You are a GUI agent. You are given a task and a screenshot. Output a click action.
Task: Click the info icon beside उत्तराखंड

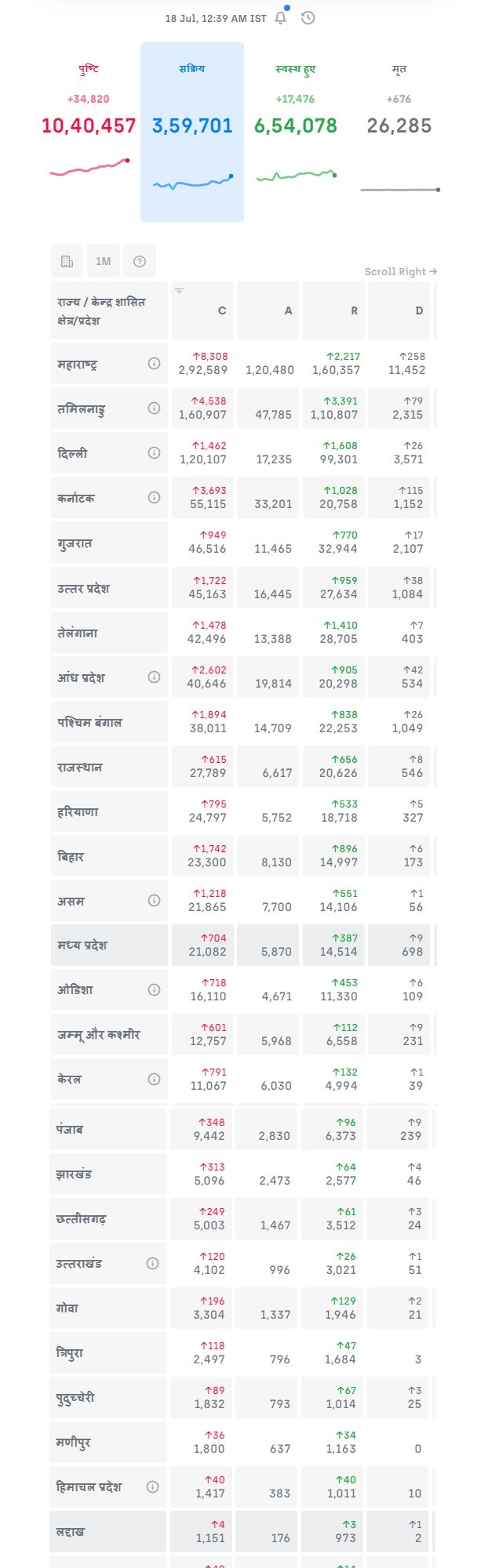[153, 1263]
